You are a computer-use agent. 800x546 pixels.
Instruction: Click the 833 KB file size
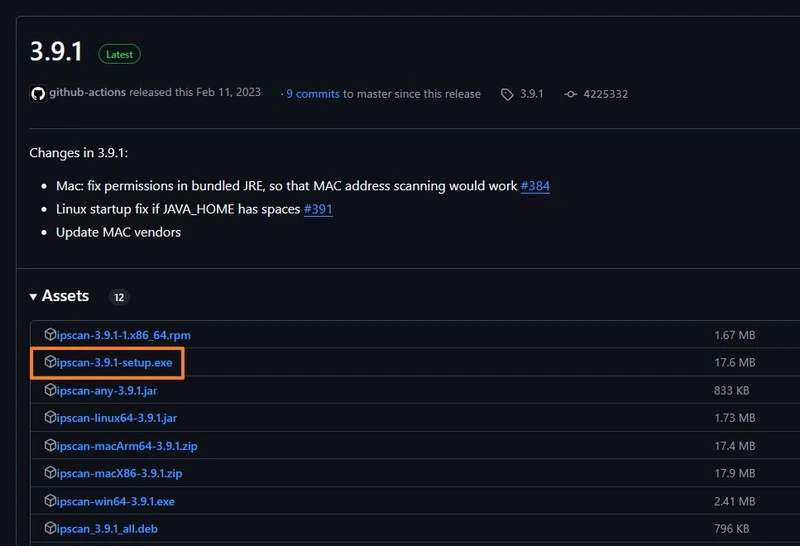[732, 390]
